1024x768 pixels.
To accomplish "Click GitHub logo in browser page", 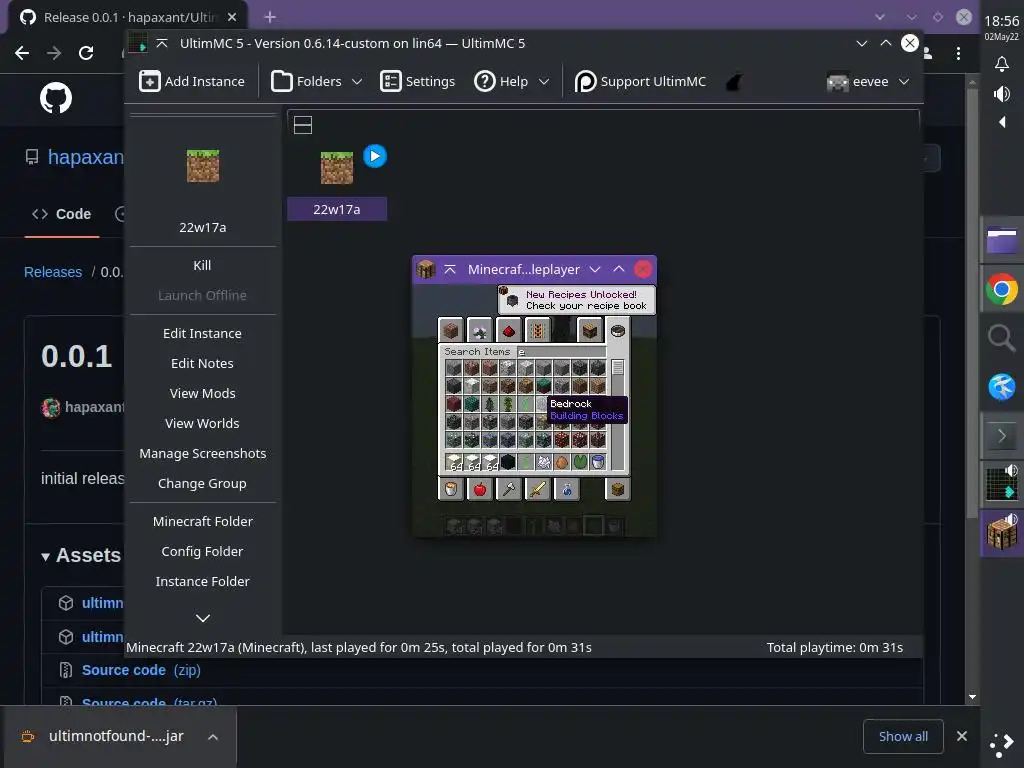I will point(56,98).
